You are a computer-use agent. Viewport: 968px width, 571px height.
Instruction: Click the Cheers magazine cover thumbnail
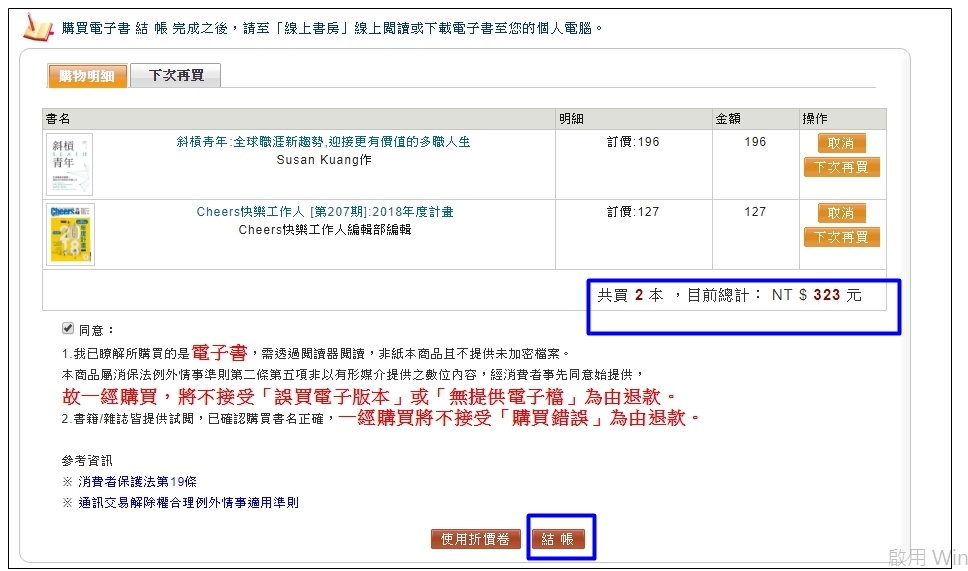tap(69, 234)
